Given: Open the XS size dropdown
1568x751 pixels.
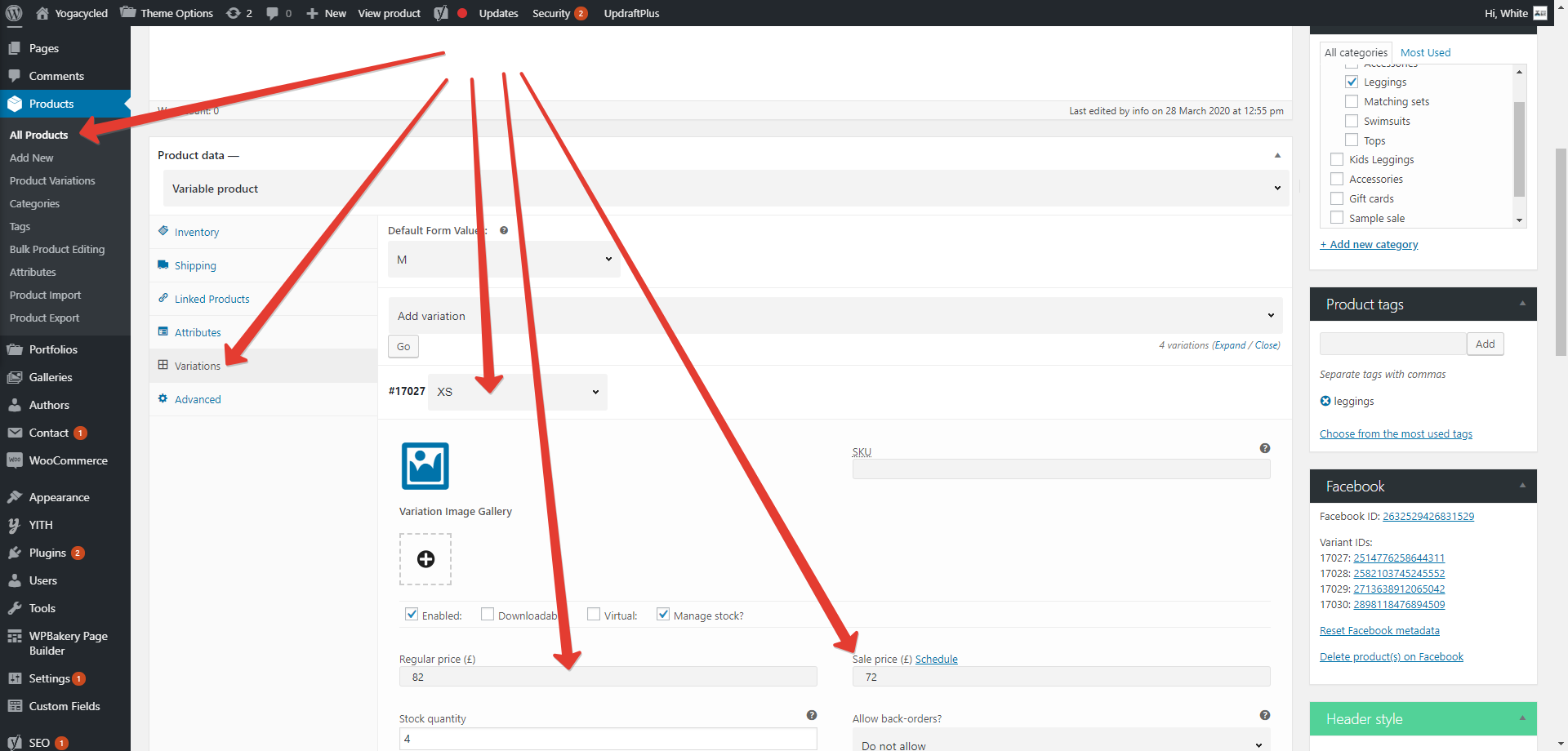Looking at the screenshot, I should (518, 392).
